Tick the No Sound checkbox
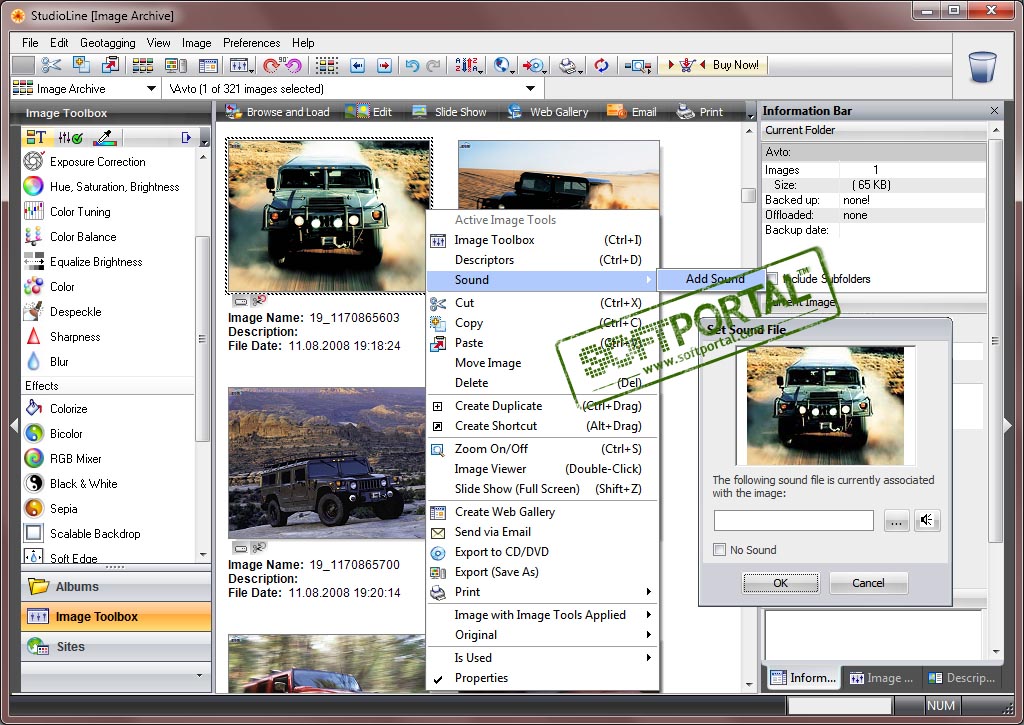The image size is (1024, 725). [720, 549]
